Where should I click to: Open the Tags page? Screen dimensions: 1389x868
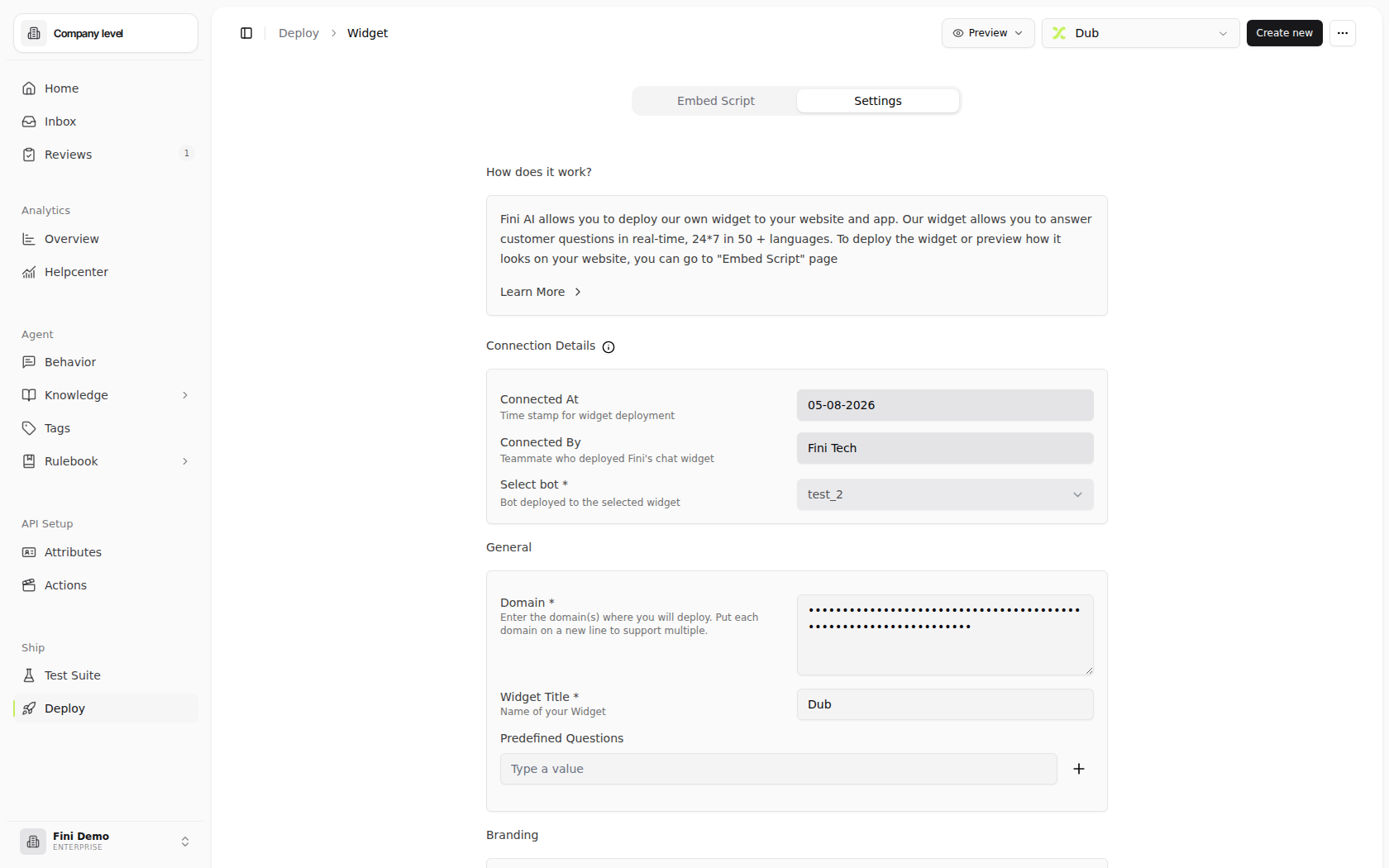click(106, 428)
